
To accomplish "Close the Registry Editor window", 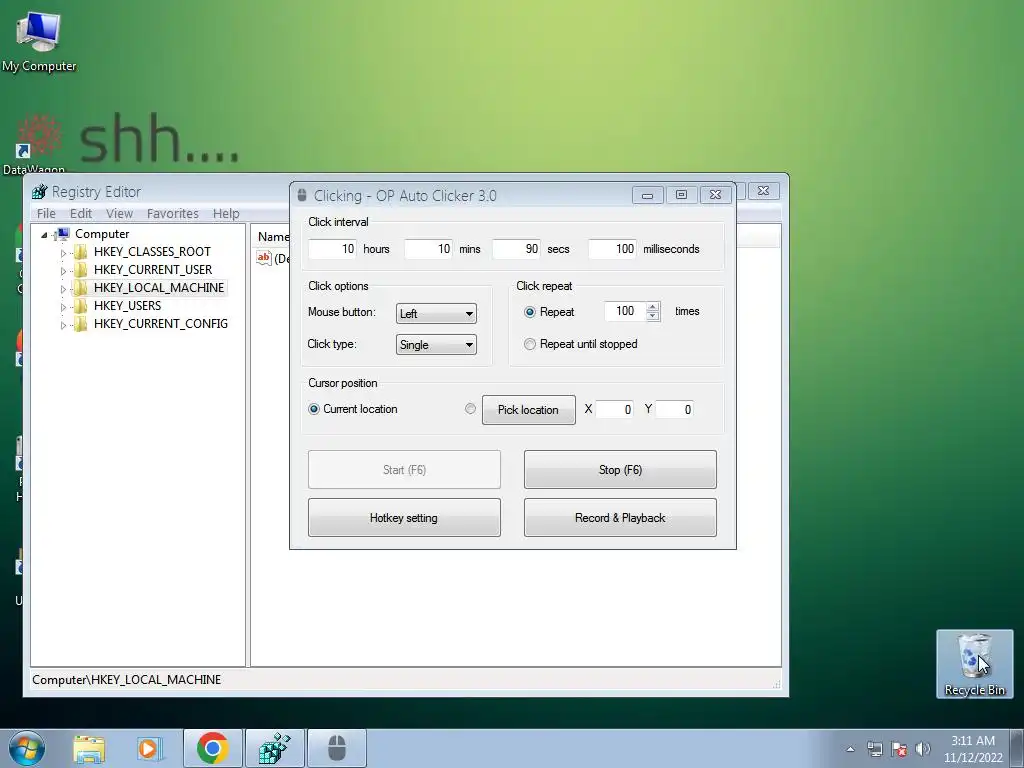I will click(763, 191).
